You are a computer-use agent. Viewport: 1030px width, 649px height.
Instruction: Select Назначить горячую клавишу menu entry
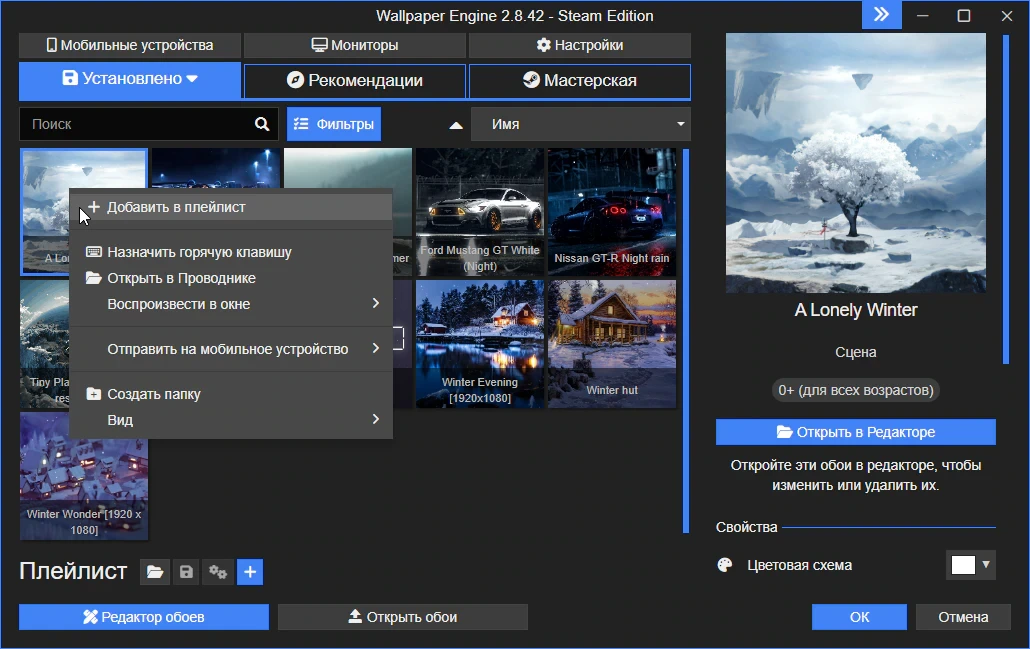click(231, 252)
